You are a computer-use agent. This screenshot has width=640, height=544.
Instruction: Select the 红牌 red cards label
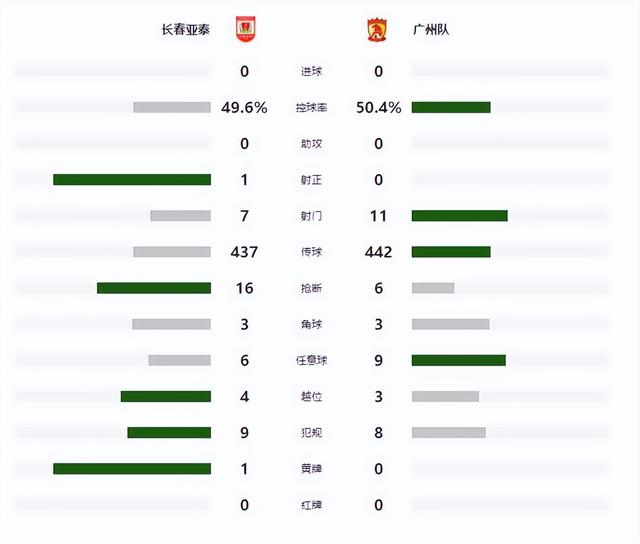pos(311,505)
